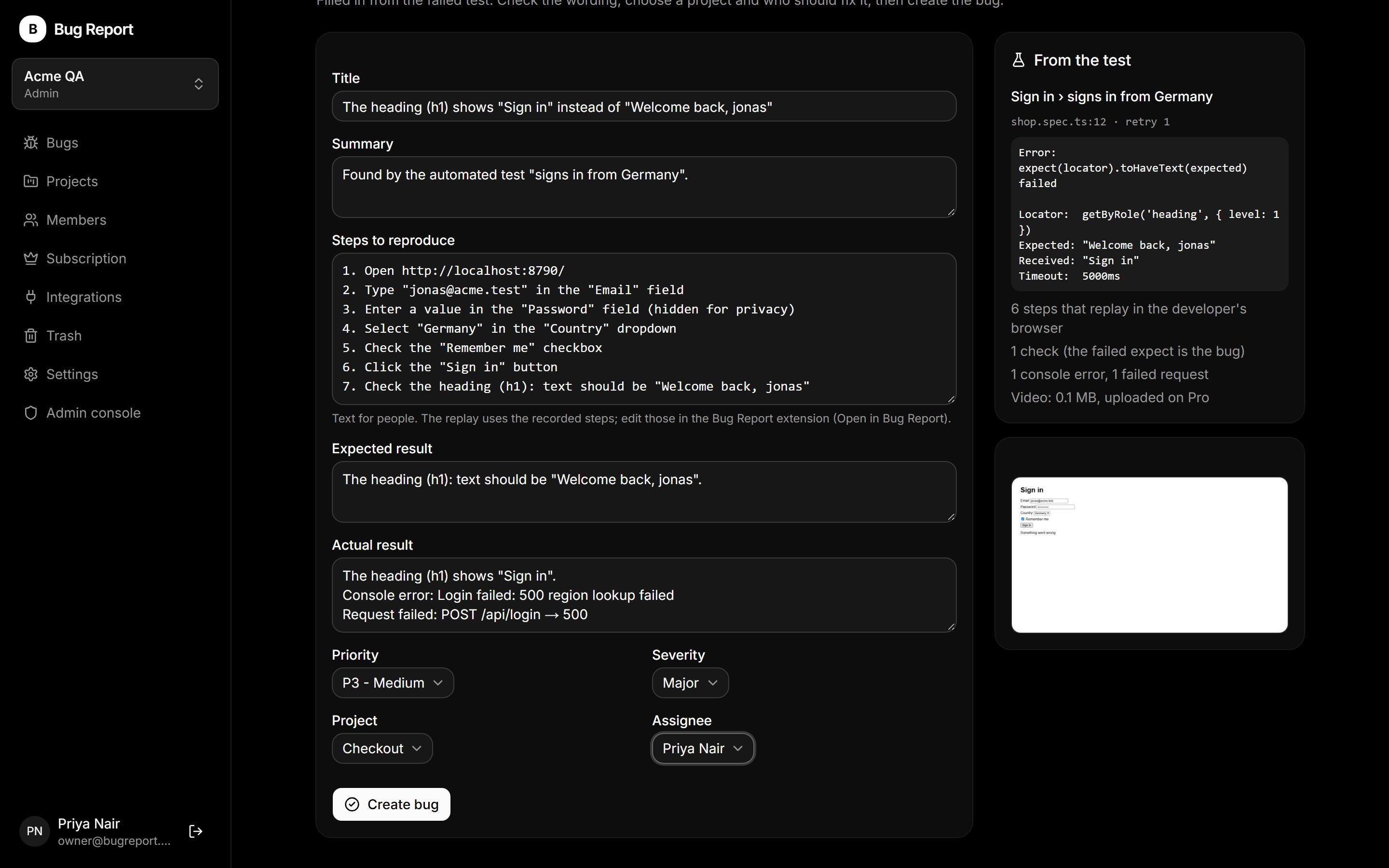Open the Project Checkout dropdown

[x=382, y=748]
